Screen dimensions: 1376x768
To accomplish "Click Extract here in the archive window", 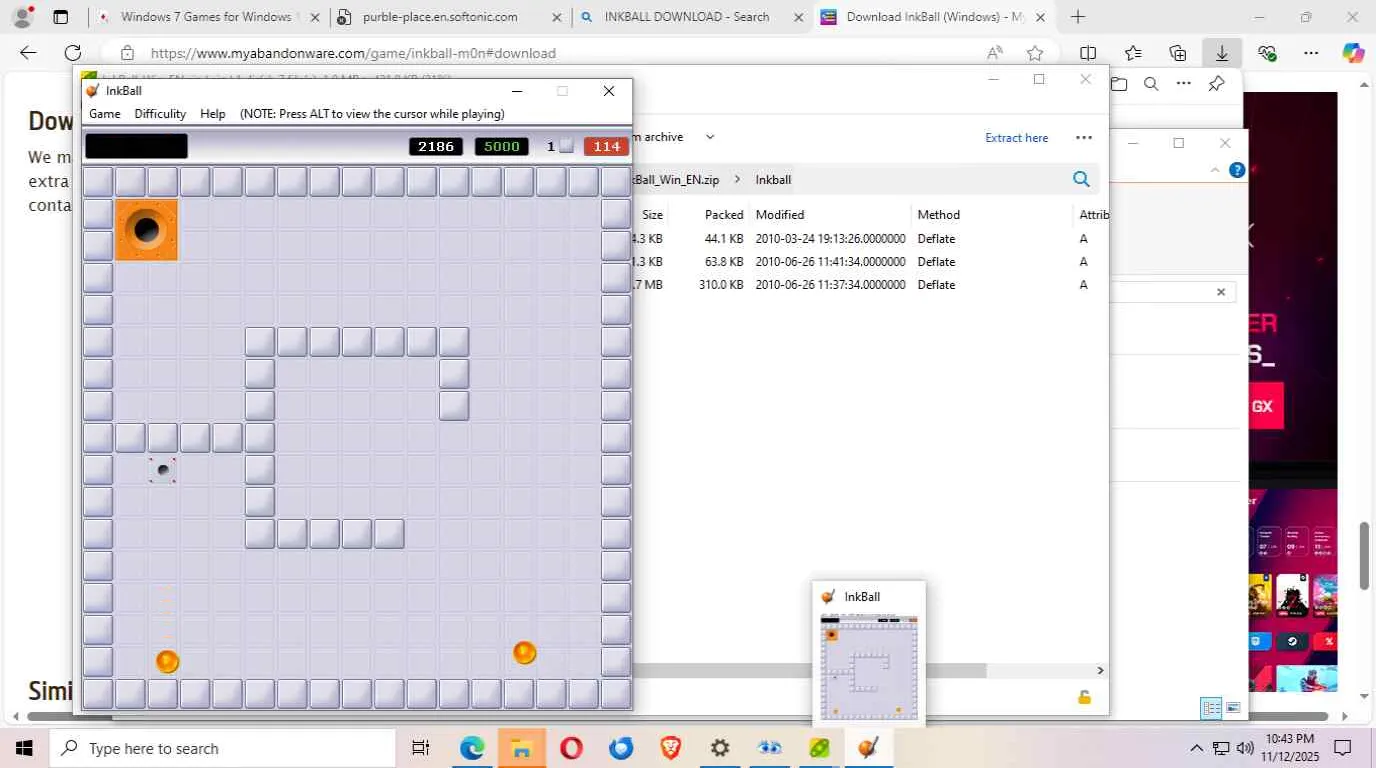I will pos(1017,138).
